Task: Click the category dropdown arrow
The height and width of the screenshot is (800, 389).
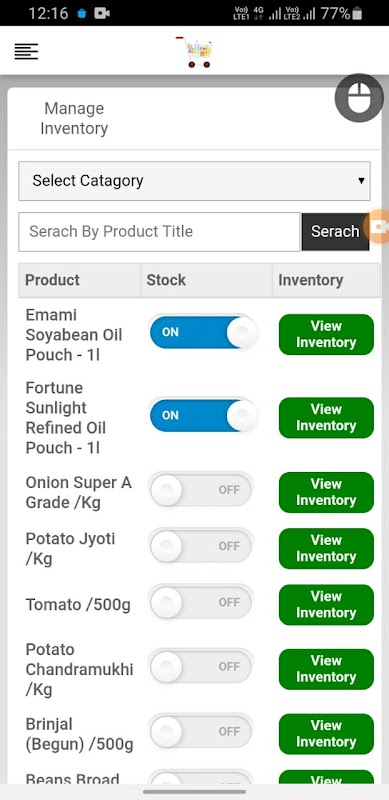Action: pyautogui.click(x=361, y=181)
